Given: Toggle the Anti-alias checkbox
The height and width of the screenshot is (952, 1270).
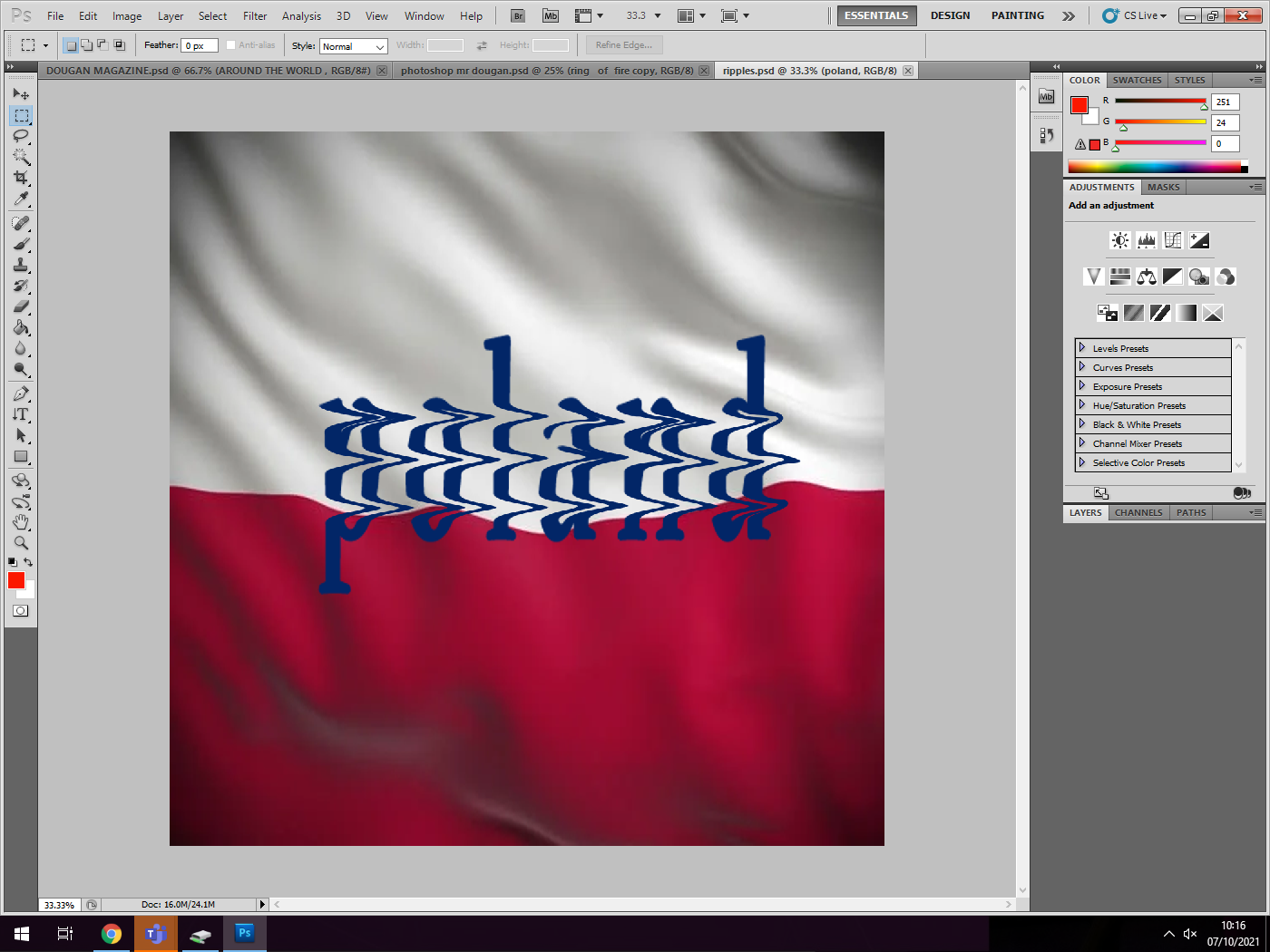Looking at the screenshot, I should click(230, 45).
